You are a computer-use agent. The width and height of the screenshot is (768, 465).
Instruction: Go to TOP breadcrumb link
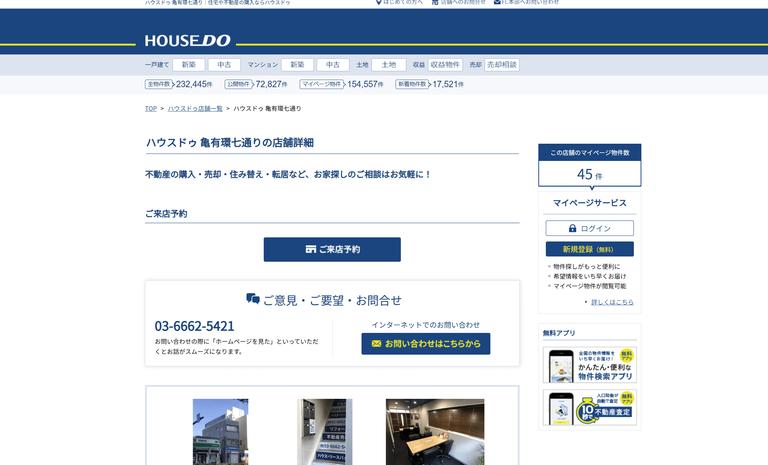pos(151,109)
